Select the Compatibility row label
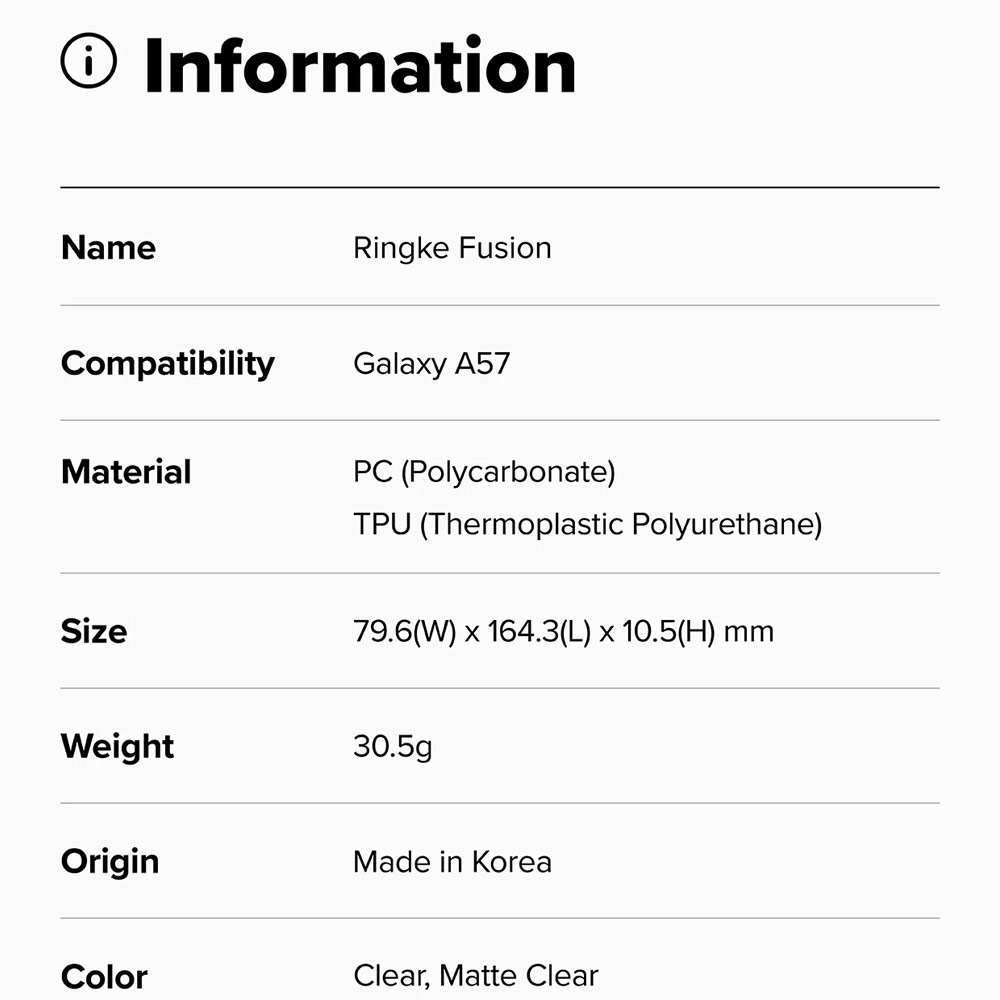 click(167, 363)
